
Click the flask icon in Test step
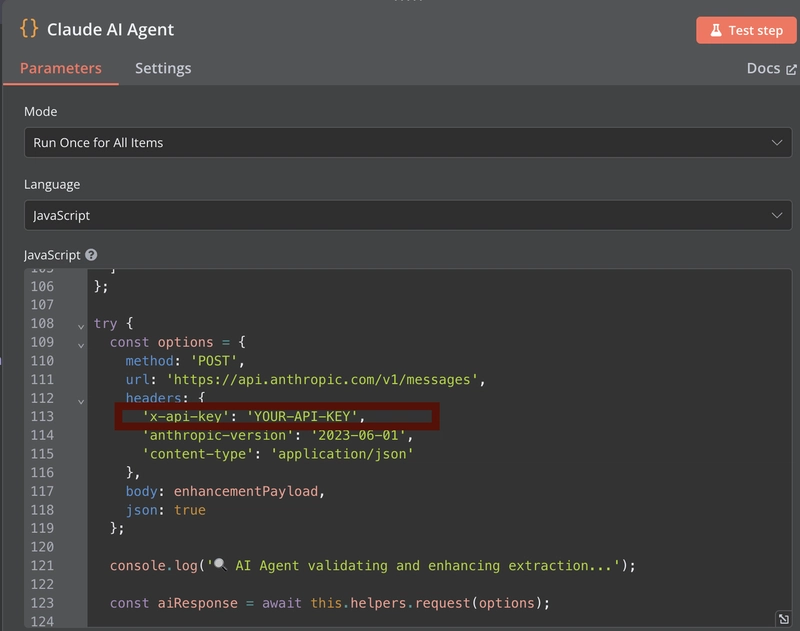pyautogui.click(x=716, y=30)
